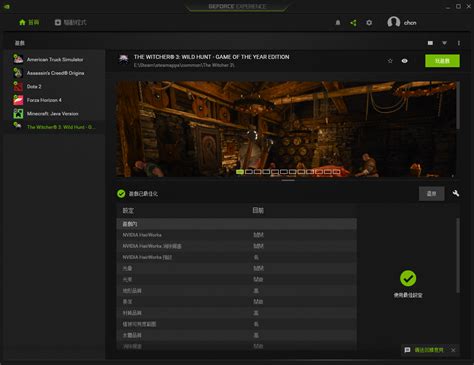Click the chon username
Image resolution: width=474 pixels, height=365 pixels.
coord(410,23)
